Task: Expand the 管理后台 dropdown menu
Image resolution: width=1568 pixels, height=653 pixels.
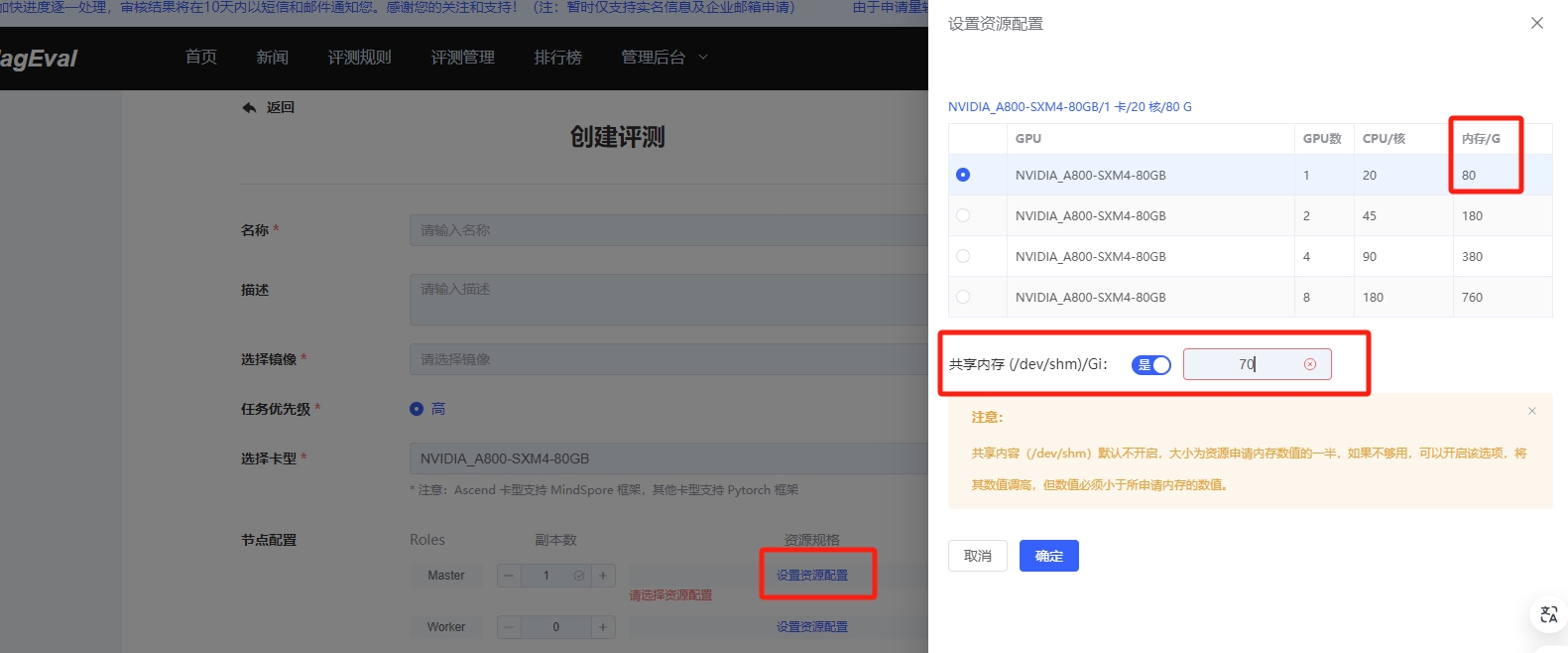Action: click(663, 58)
